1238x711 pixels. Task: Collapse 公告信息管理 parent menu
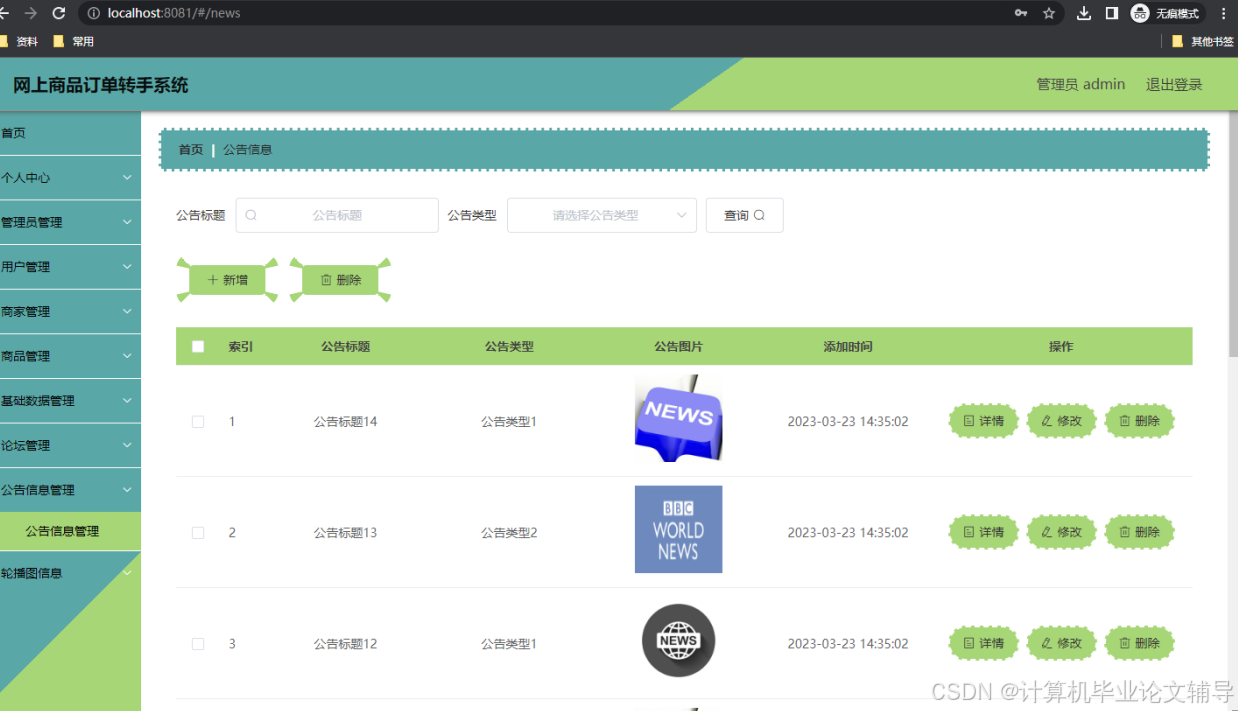coord(70,490)
